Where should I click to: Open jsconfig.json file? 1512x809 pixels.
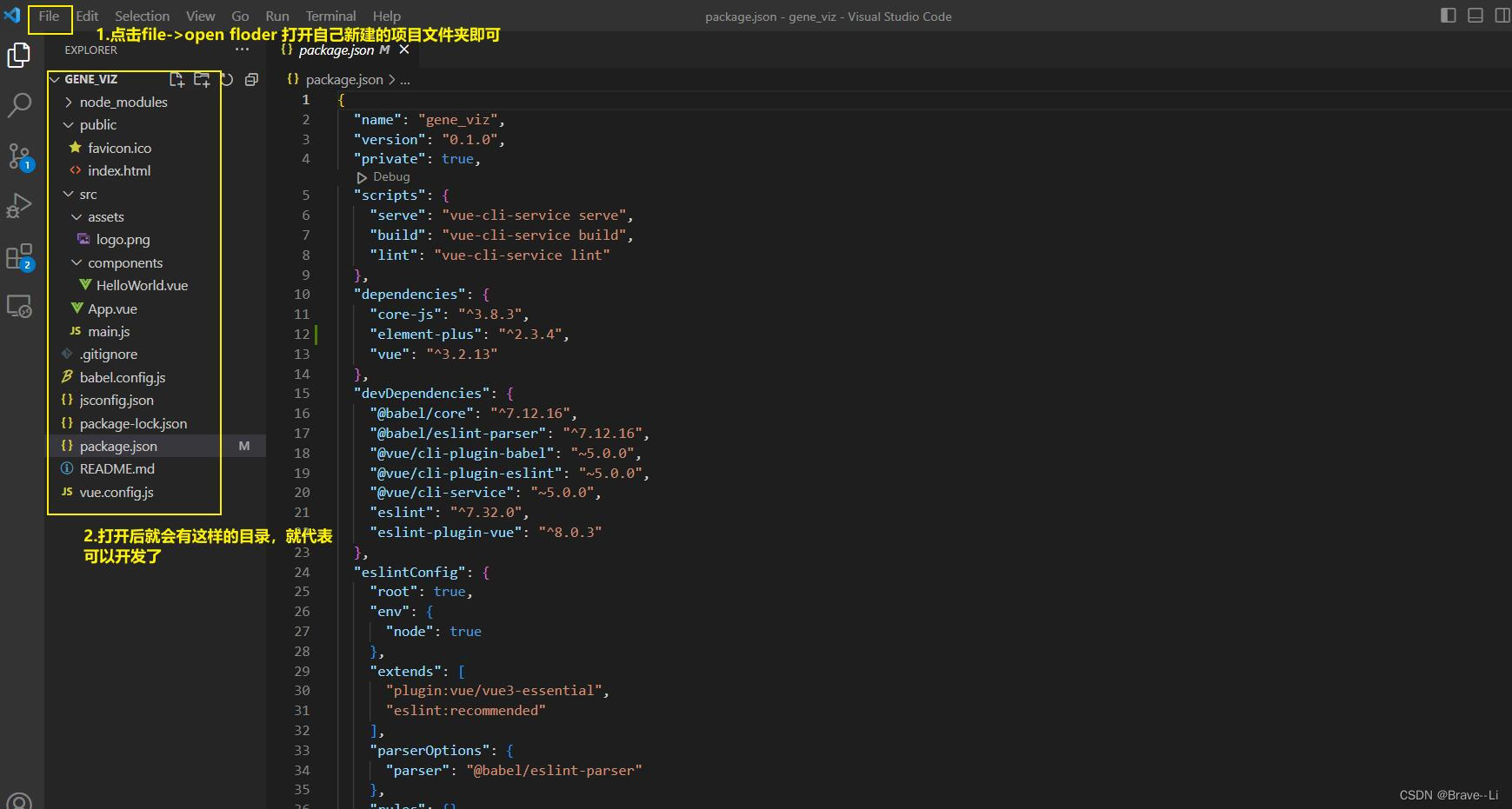coord(117,401)
